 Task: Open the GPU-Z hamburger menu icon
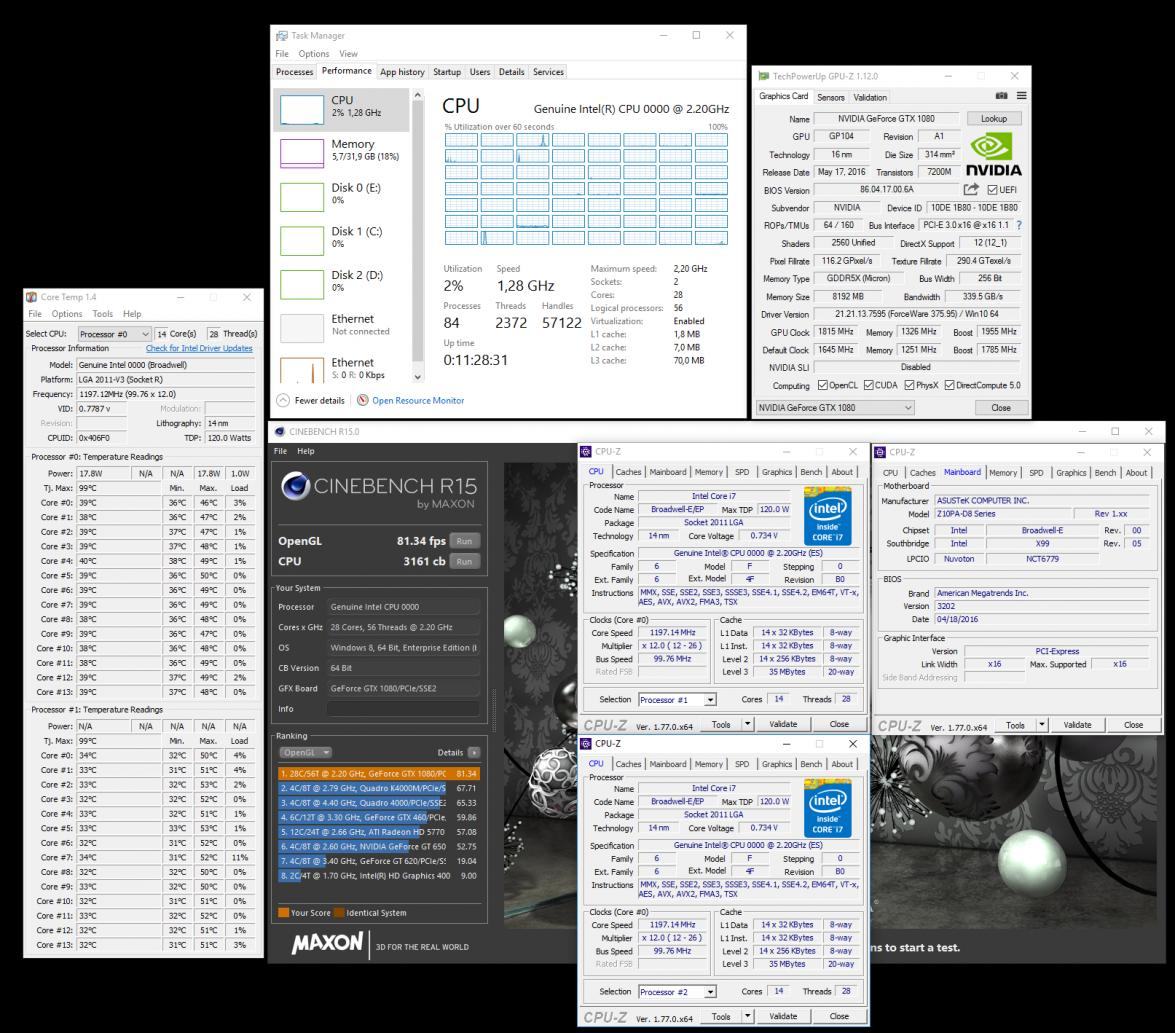(1021, 96)
